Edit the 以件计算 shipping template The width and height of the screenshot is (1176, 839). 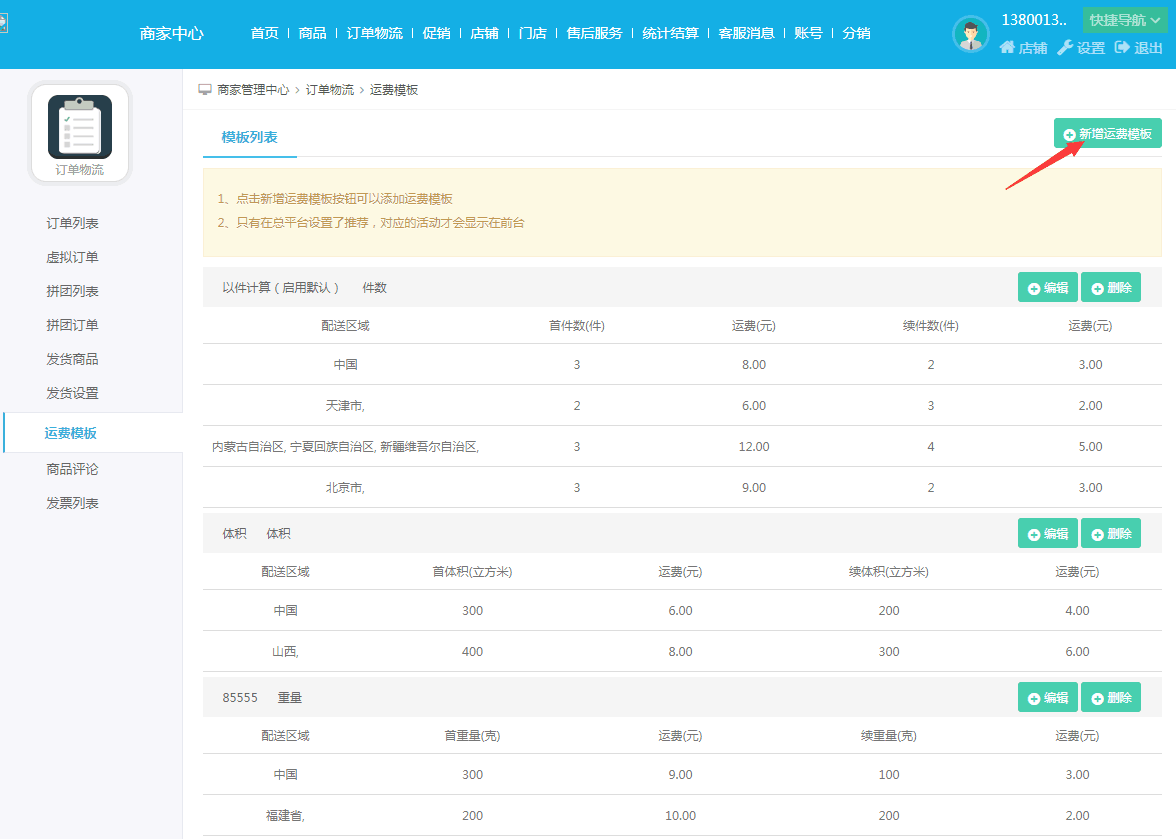point(1047,288)
